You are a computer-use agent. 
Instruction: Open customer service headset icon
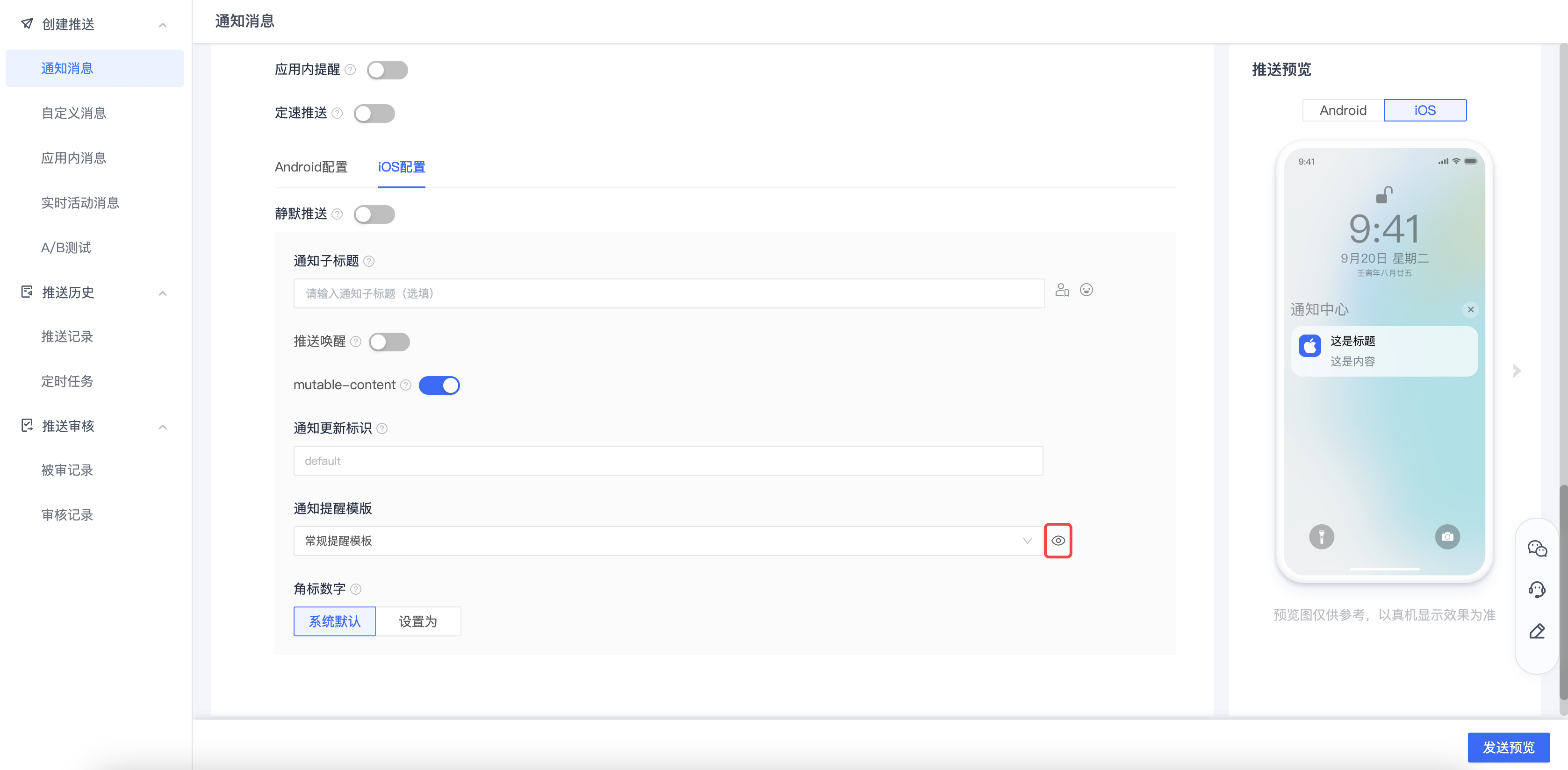click(1537, 589)
